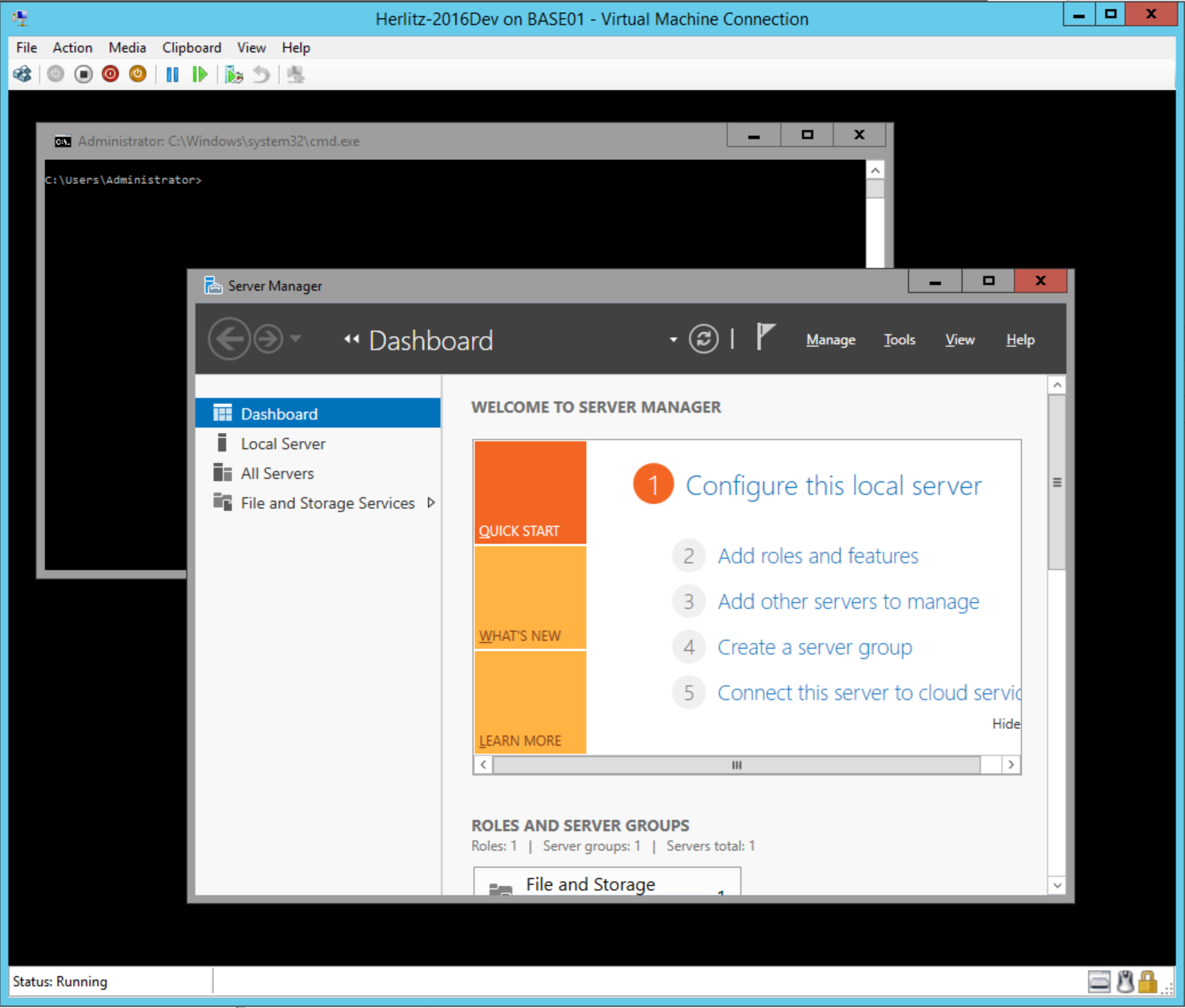1185x1008 pixels.
Task: Refresh the Server Manager dashboard
Action: (703, 339)
